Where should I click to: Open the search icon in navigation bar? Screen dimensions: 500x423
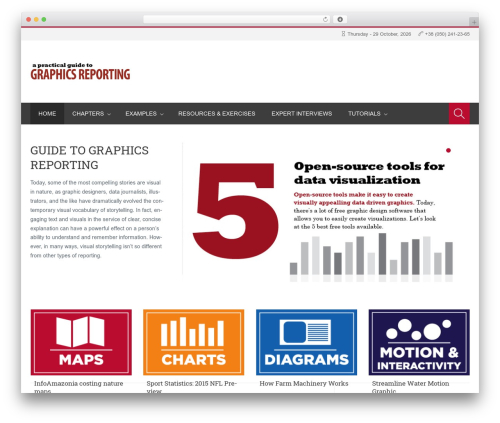coord(459,114)
